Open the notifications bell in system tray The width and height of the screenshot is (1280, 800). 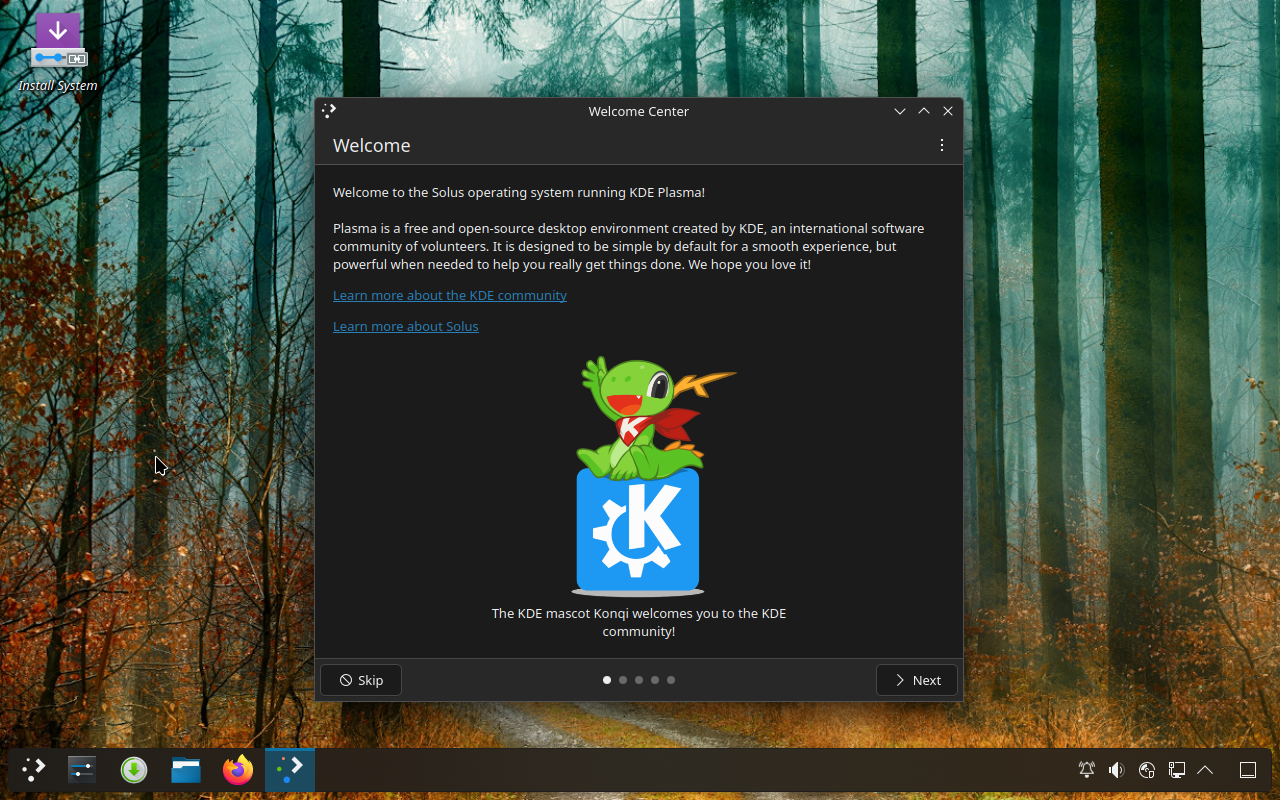(1087, 770)
